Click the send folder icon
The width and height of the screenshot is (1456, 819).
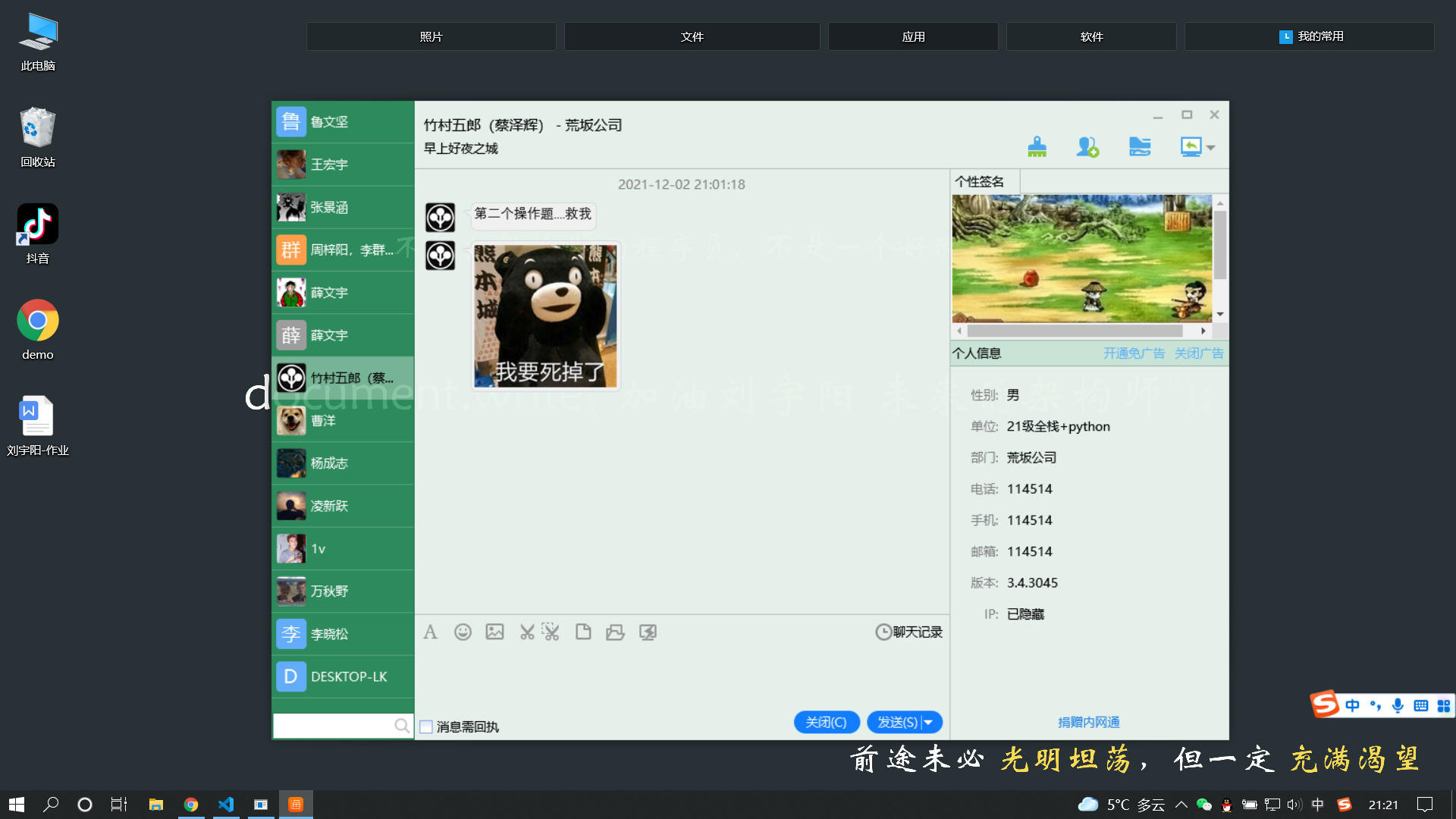pyautogui.click(x=615, y=632)
